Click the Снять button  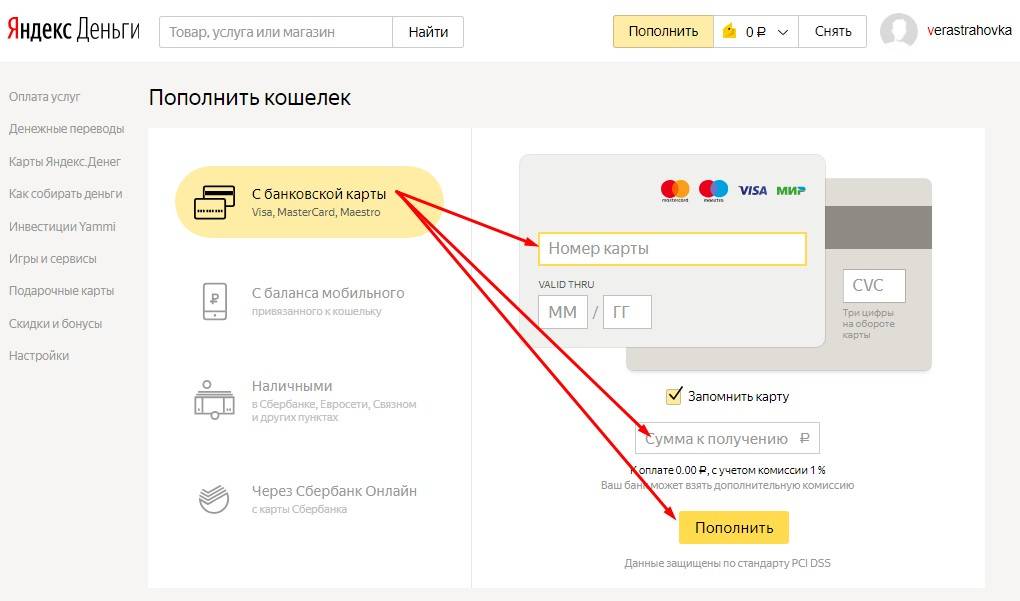(x=833, y=31)
